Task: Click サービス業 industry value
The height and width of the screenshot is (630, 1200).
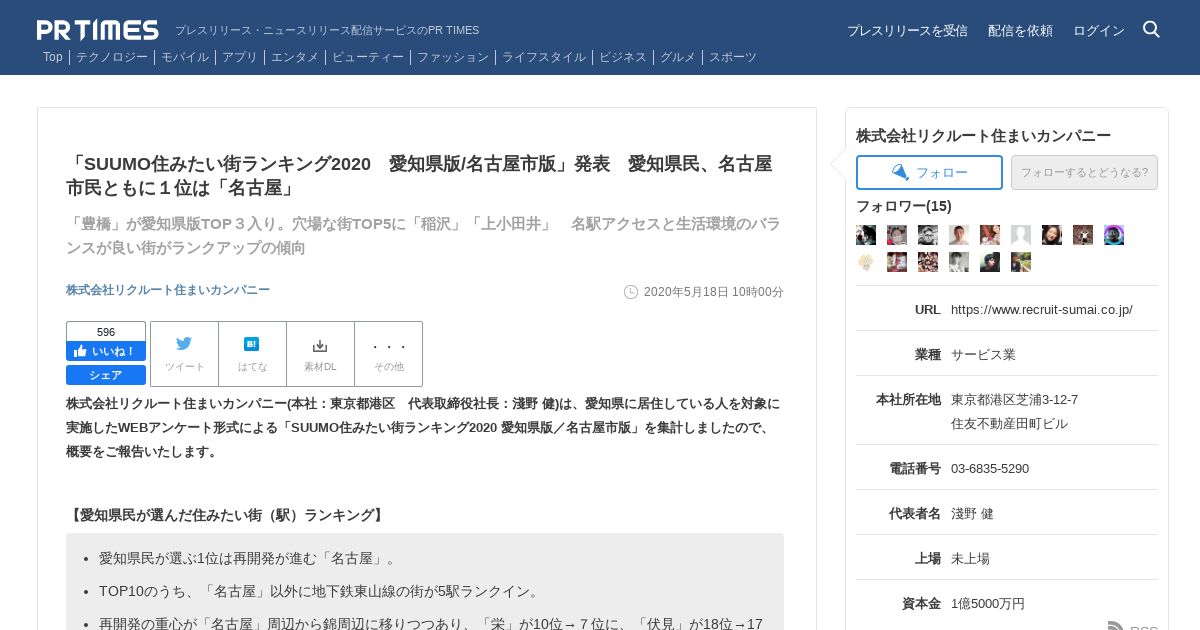Action: click(983, 354)
